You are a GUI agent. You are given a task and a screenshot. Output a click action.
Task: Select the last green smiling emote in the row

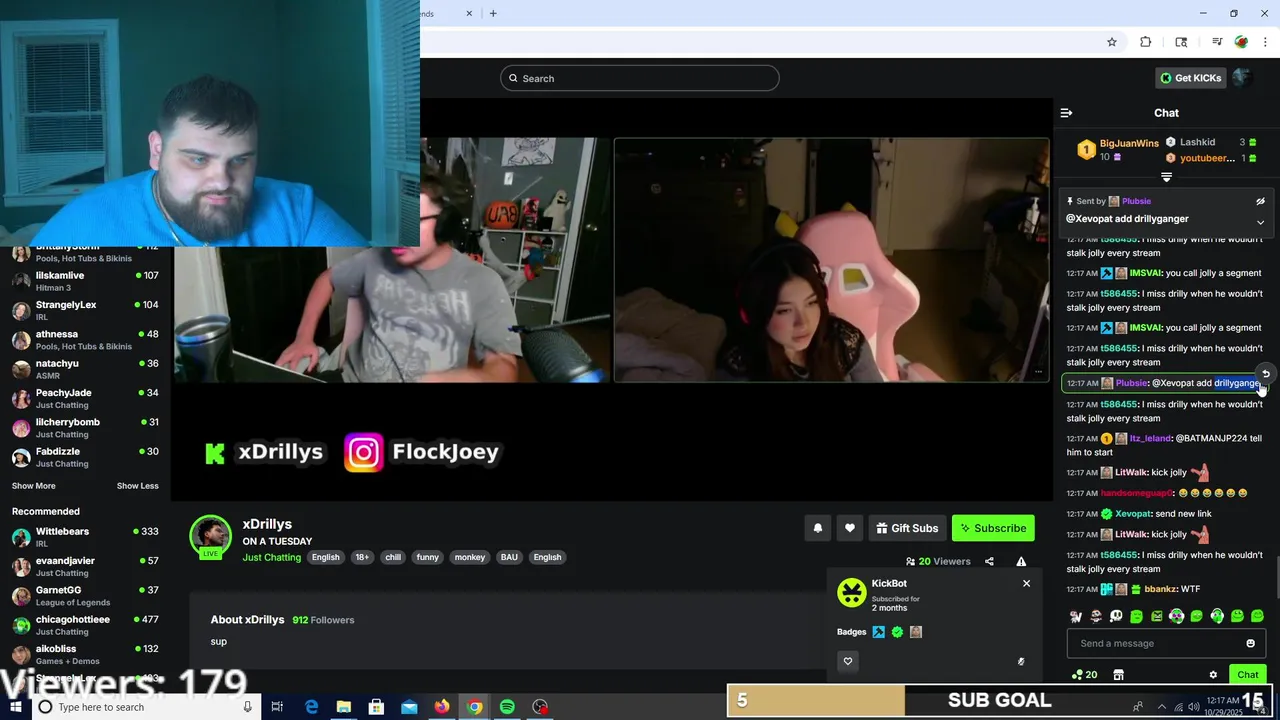click(x=1257, y=616)
